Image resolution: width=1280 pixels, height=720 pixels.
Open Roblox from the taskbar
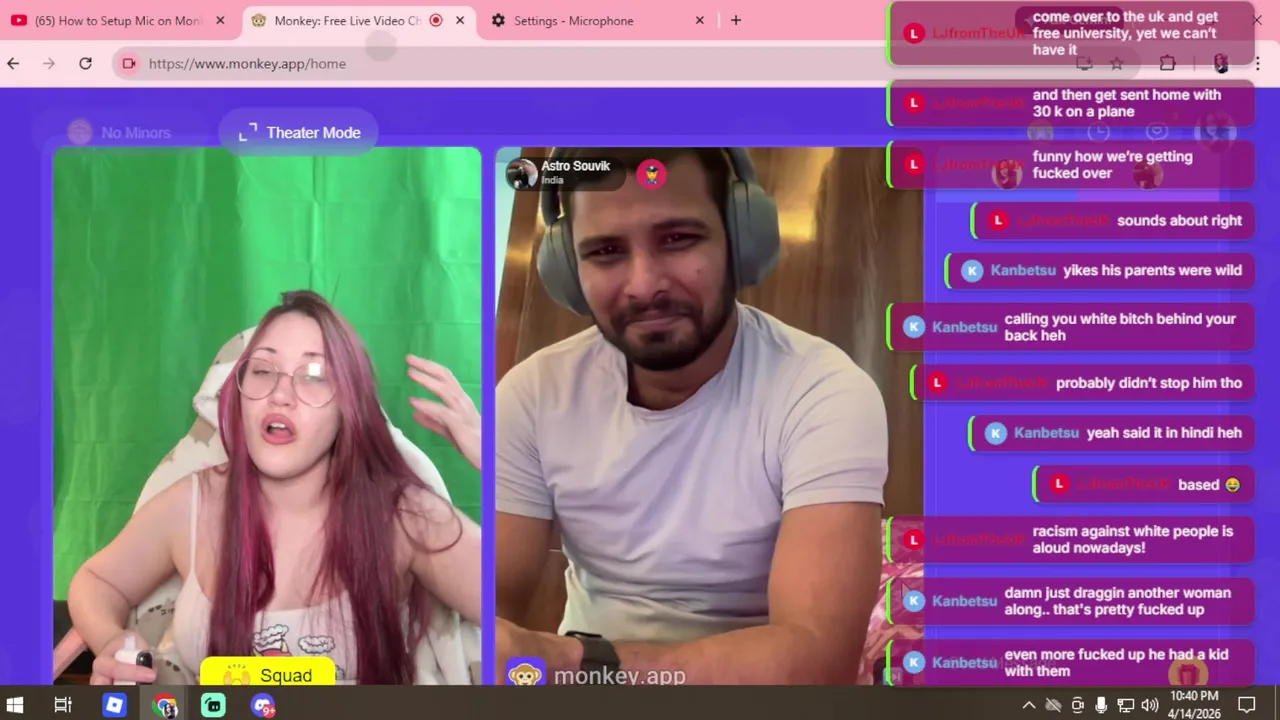pyautogui.click(x=114, y=705)
